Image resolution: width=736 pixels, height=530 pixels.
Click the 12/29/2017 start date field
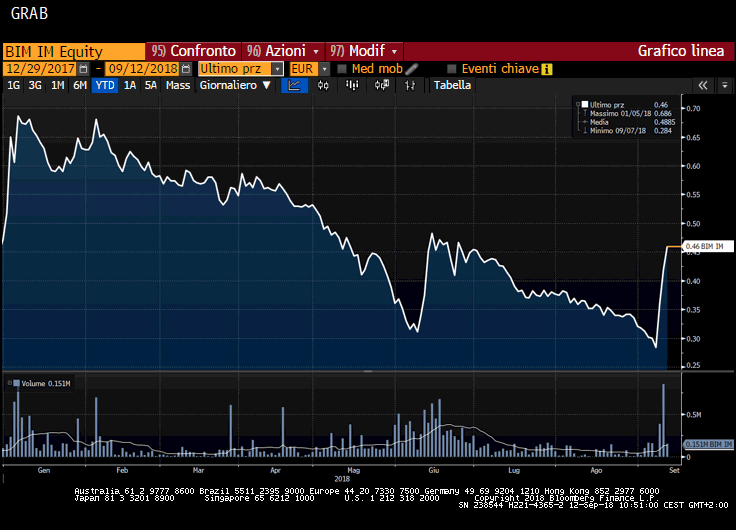[40, 69]
